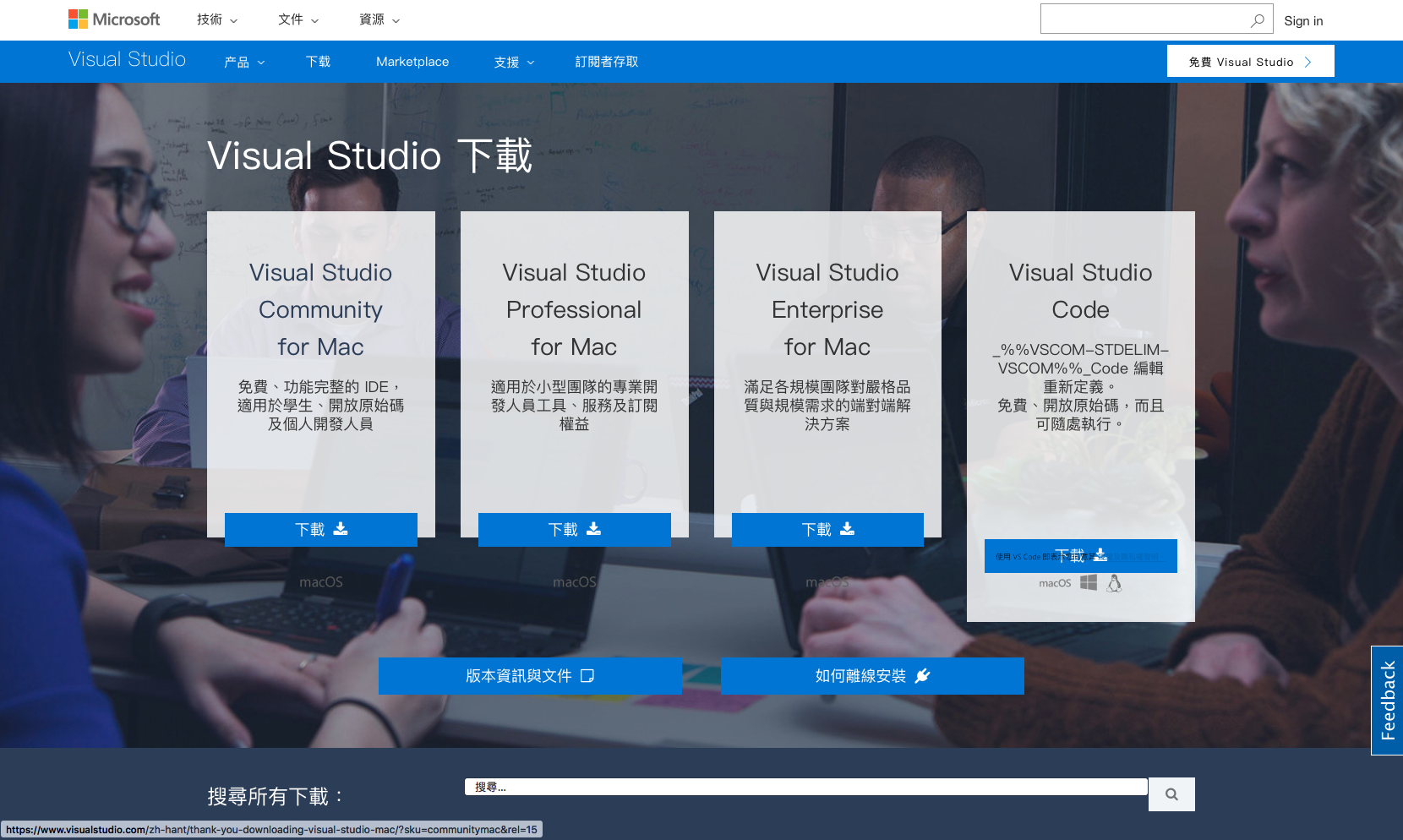The image size is (1403, 840).
Task: Click the search button beside 搜尋 field
Action: click(1171, 794)
